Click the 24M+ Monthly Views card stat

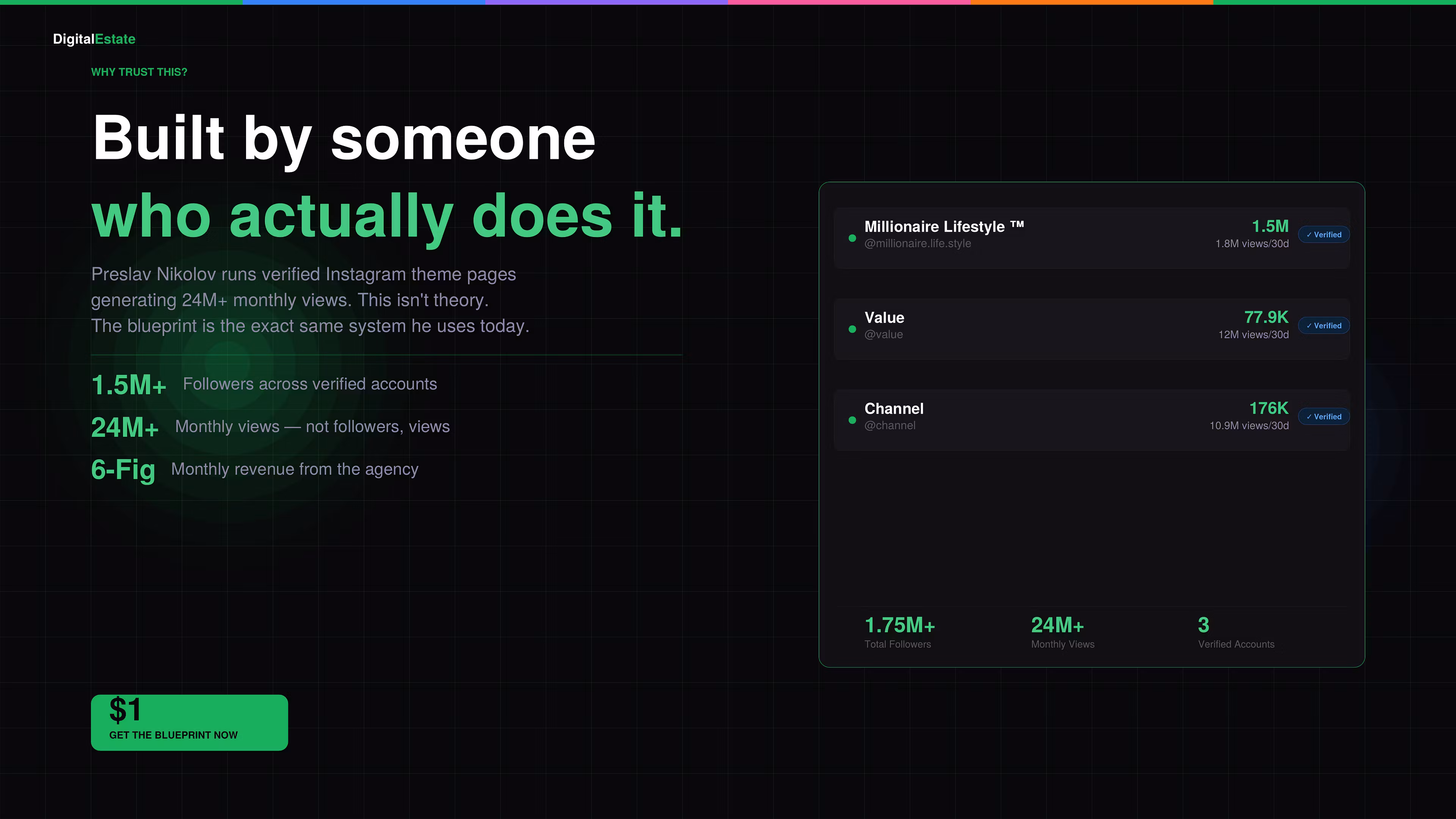click(x=1057, y=626)
